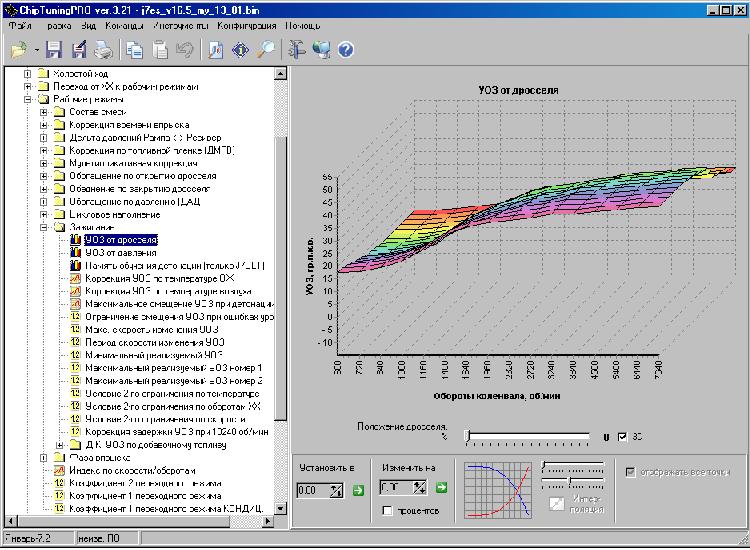Click the Search magnifier toolbar icon
The width and height of the screenshot is (750, 550).
(268, 49)
